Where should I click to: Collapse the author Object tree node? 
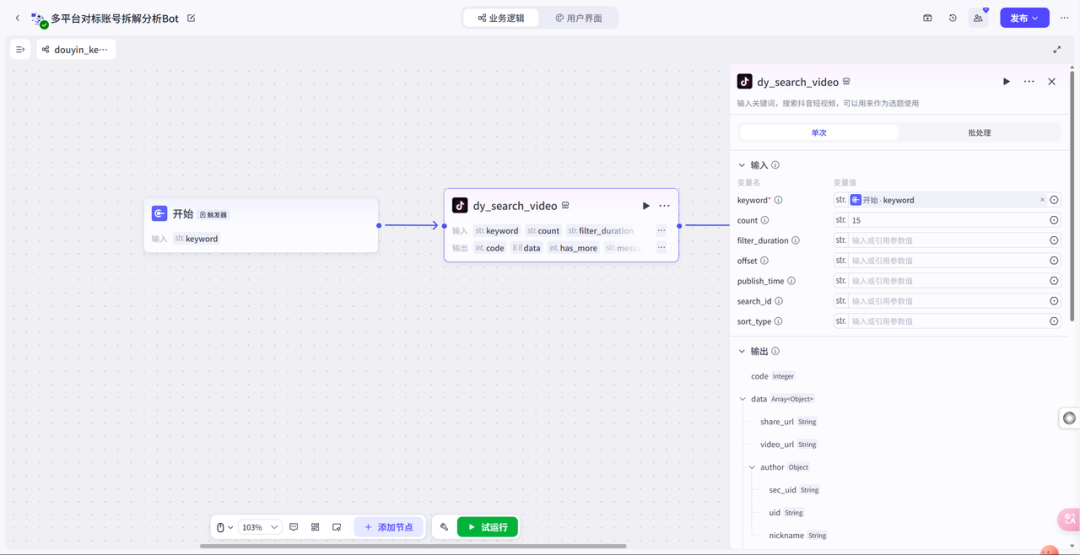[751, 467]
